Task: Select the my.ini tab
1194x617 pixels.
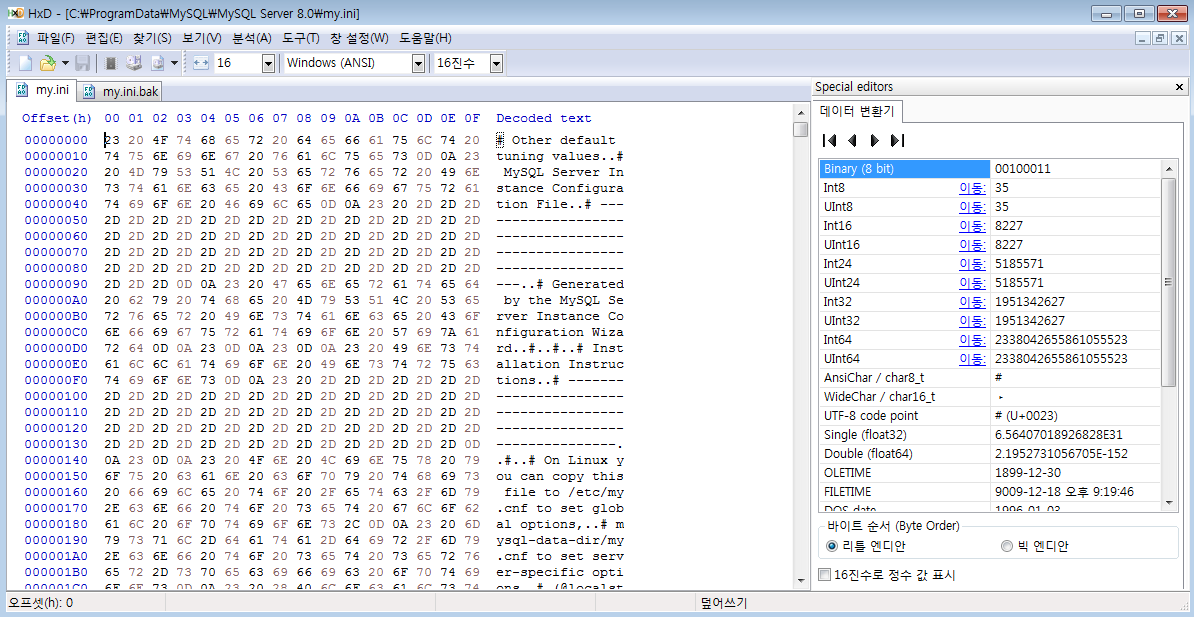Action: click(41, 91)
